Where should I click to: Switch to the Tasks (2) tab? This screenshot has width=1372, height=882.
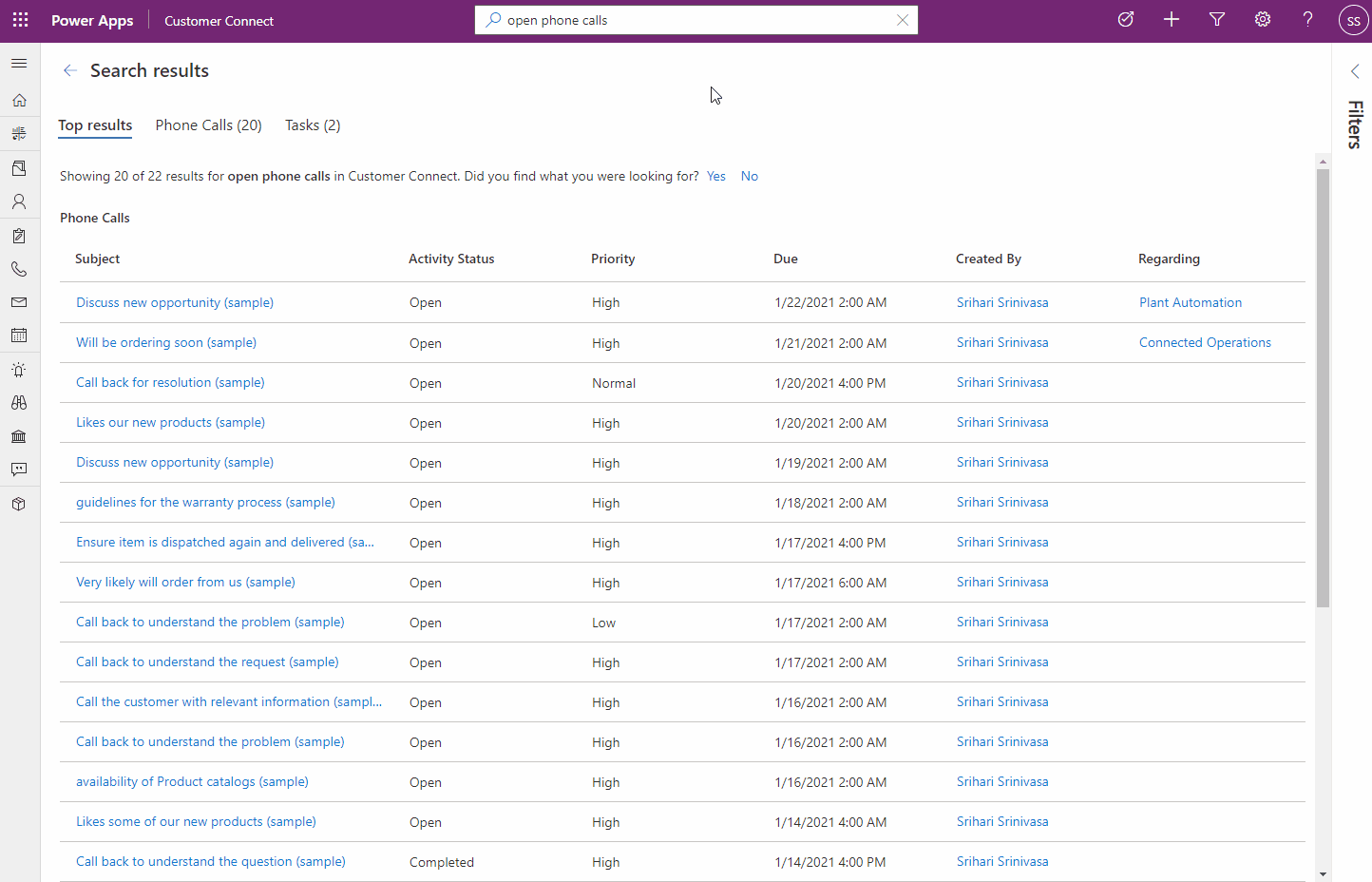pyautogui.click(x=313, y=125)
